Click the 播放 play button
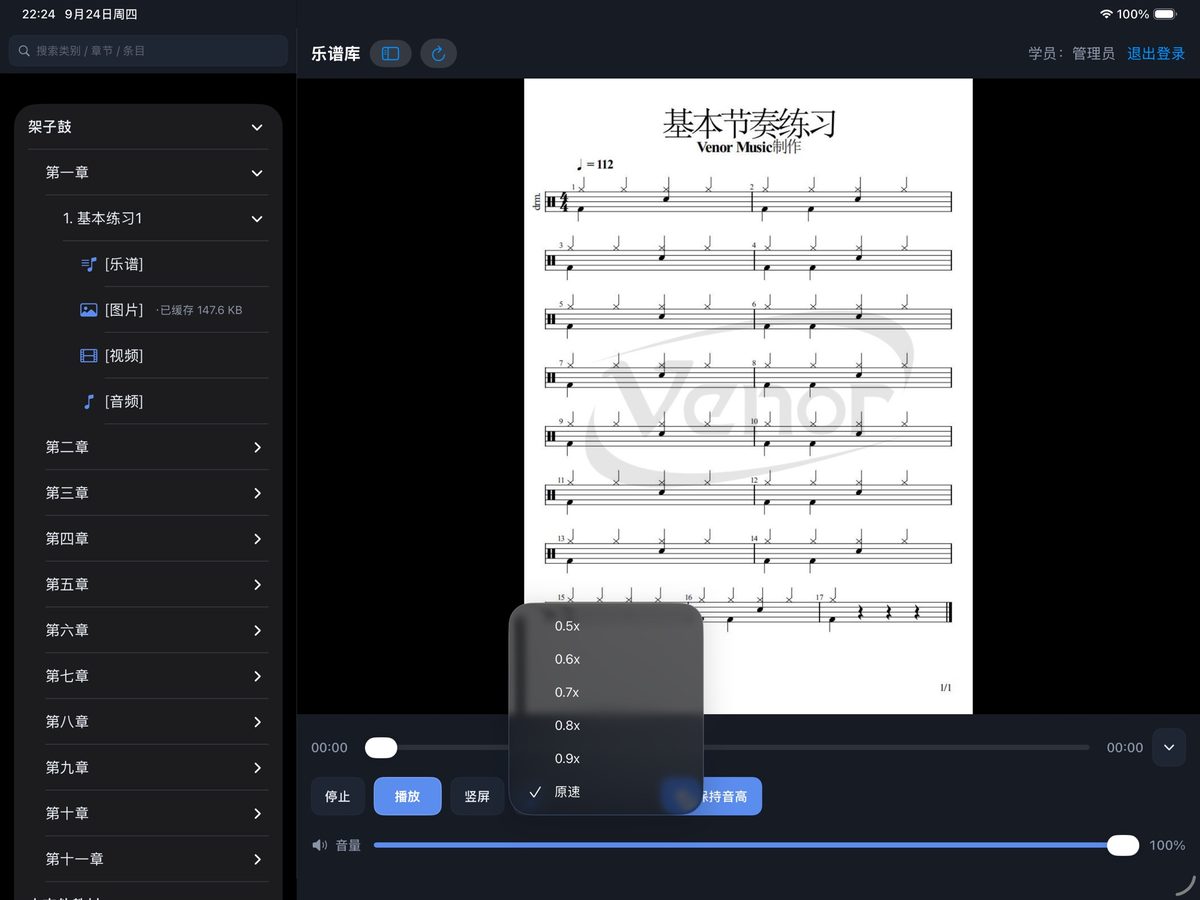This screenshot has width=1200, height=900. [407, 797]
